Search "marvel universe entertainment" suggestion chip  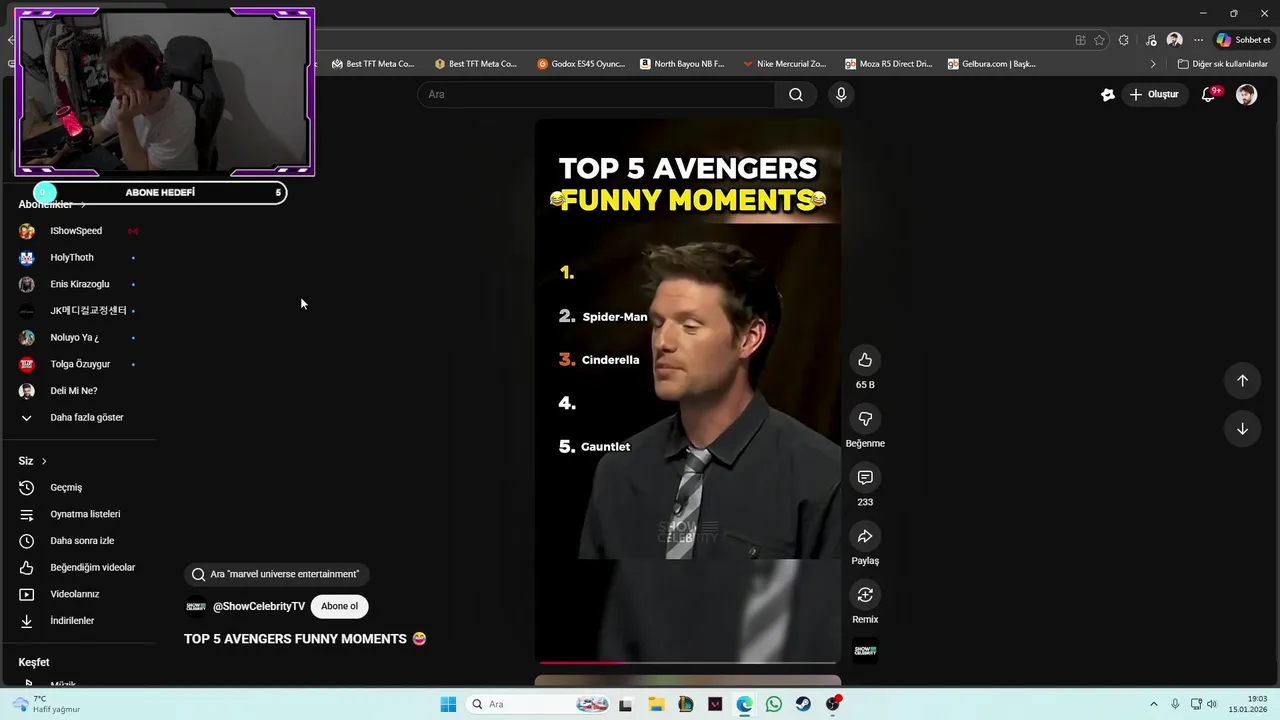click(x=275, y=574)
